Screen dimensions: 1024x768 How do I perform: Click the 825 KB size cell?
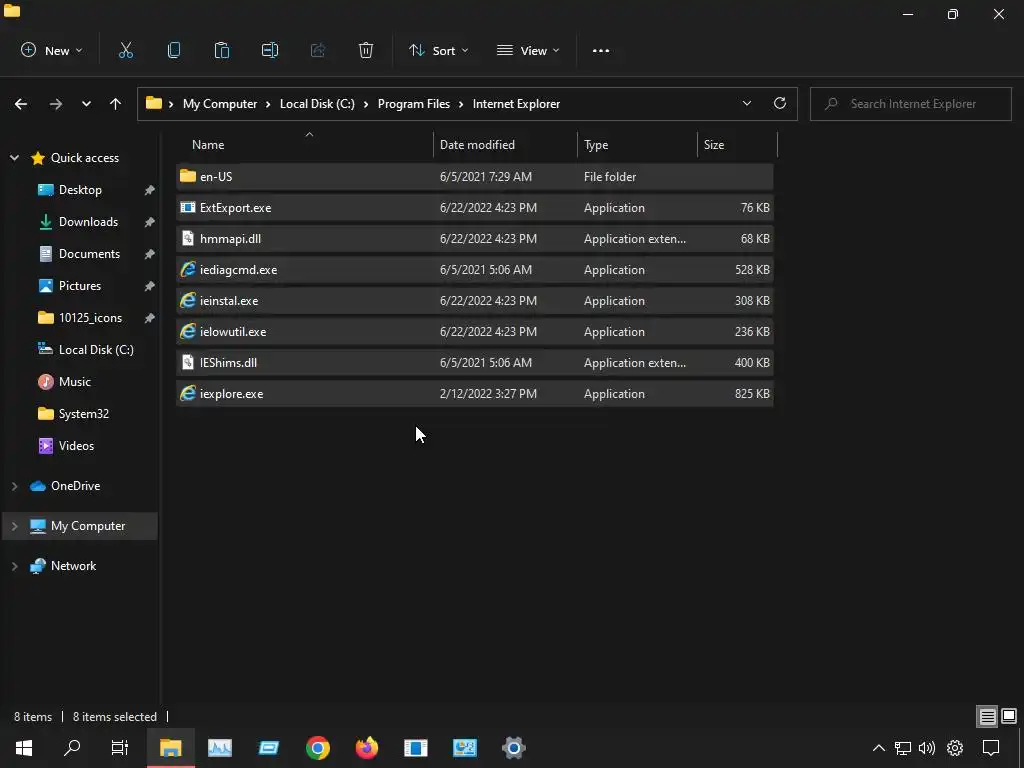coord(752,394)
